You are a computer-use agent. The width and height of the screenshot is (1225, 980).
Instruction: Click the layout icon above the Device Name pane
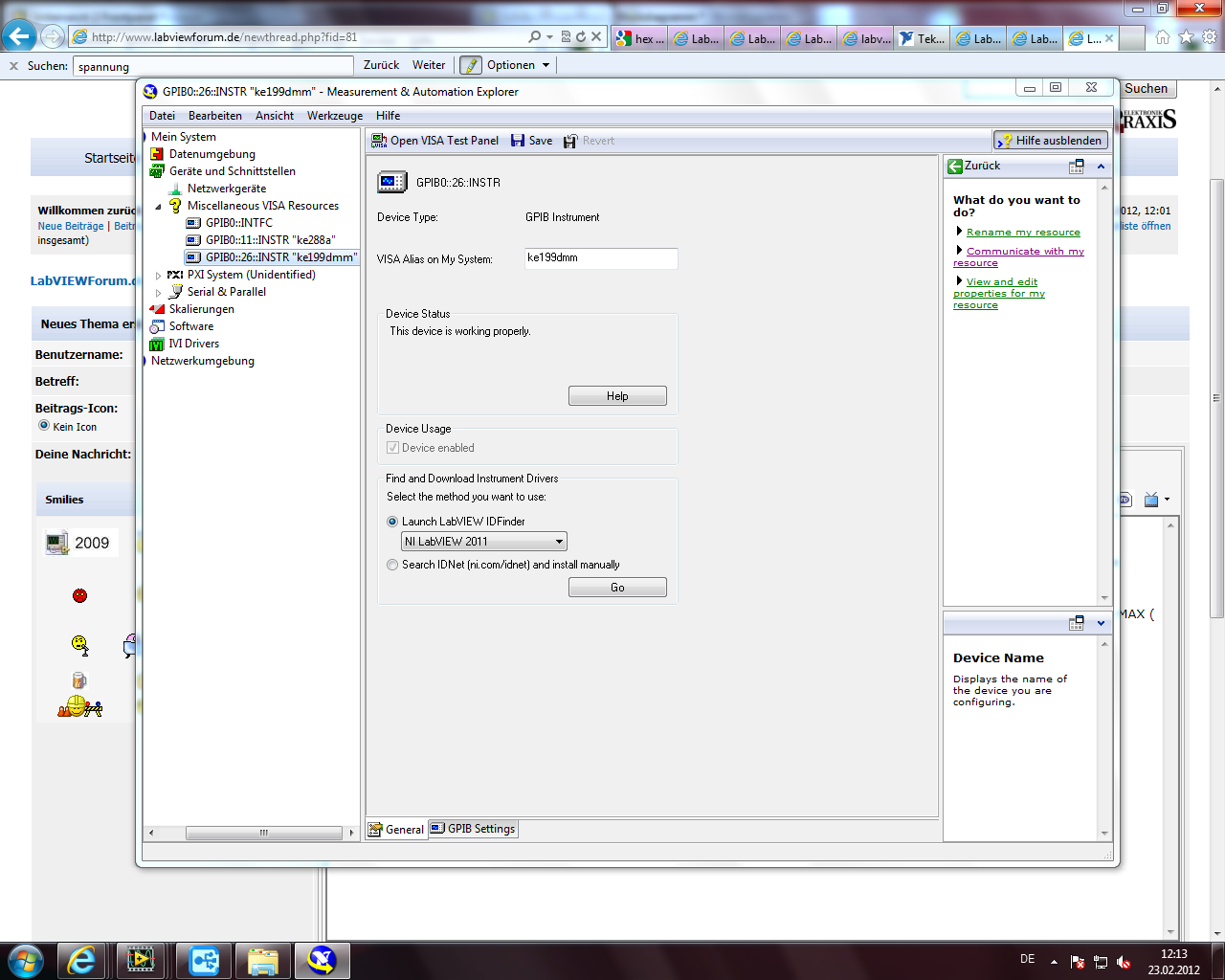pyautogui.click(x=1077, y=623)
